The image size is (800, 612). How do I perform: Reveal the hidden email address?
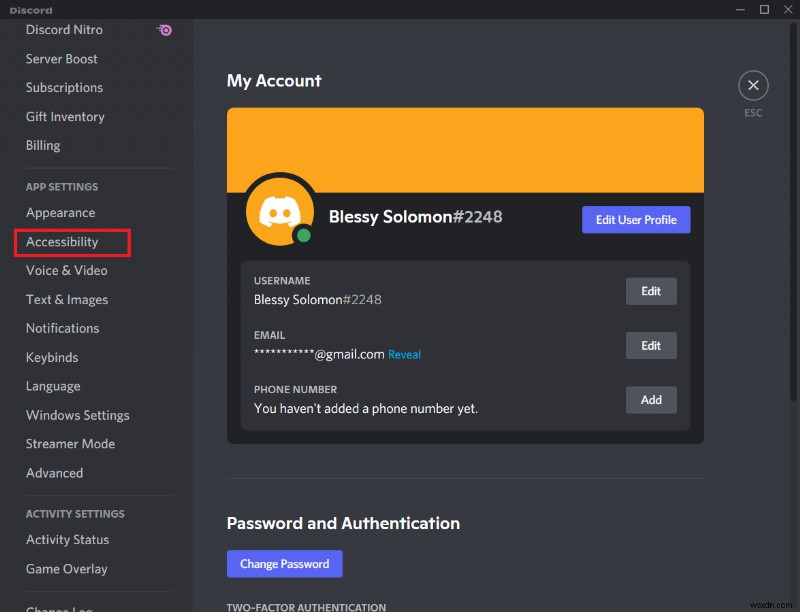pos(404,354)
